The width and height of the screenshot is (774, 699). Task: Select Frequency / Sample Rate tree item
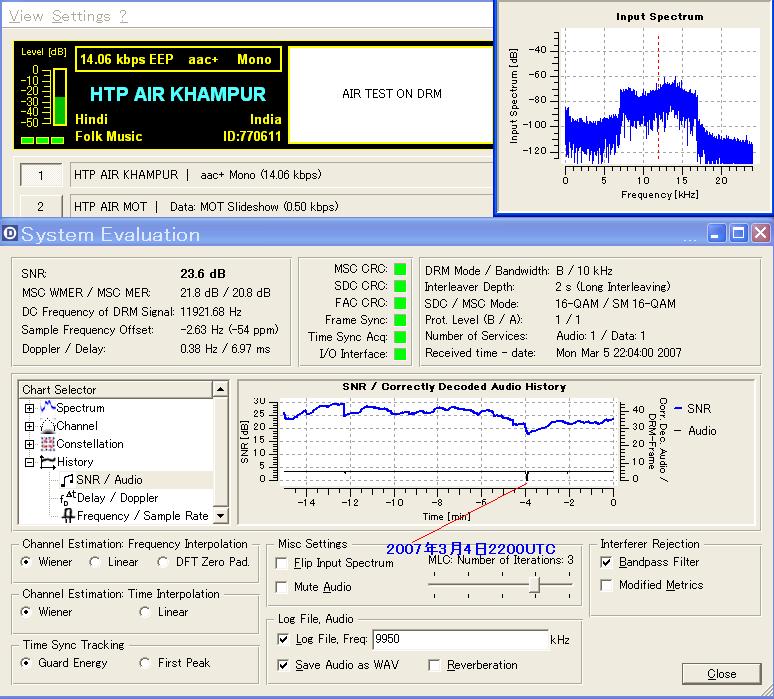143,516
